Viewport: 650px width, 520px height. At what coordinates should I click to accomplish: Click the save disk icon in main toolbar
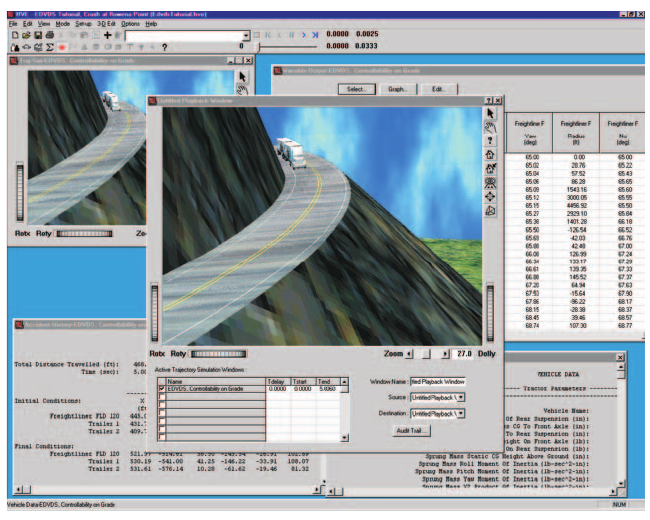tap(38, 35)
